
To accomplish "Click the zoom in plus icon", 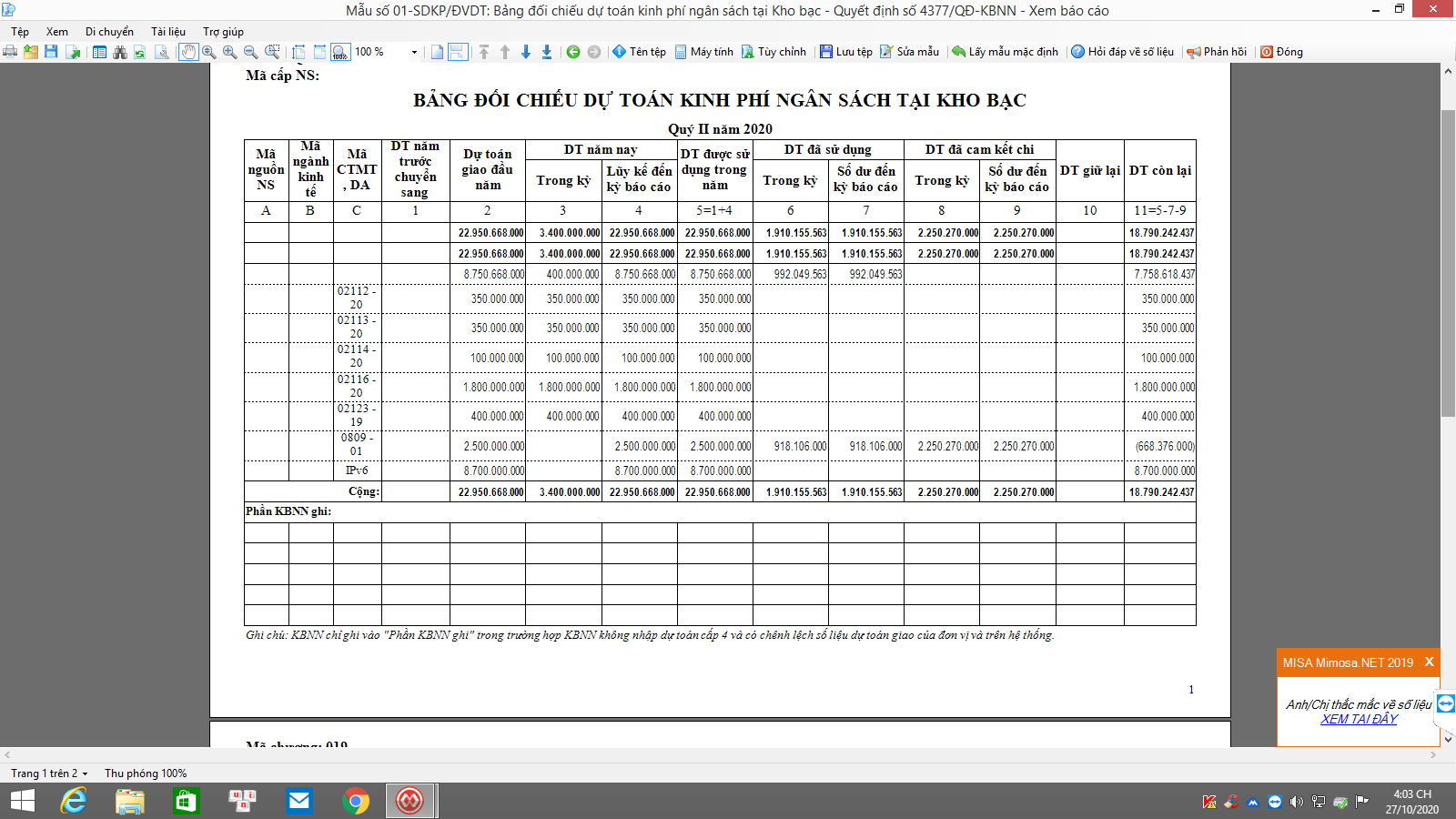I will pyautogui.click(x=229, y=52).
